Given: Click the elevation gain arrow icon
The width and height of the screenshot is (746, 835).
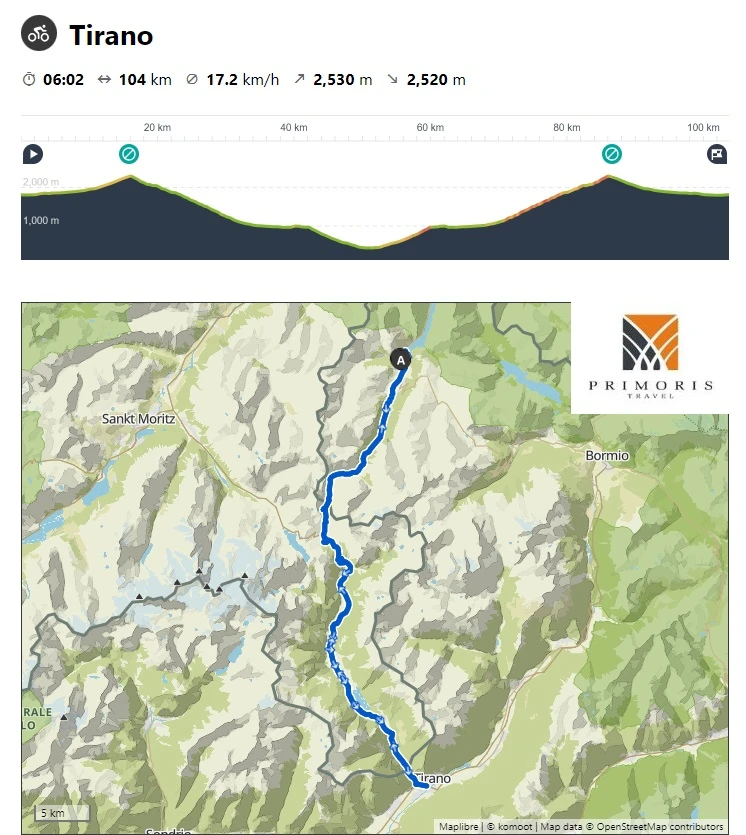Looking at the screenshot, I should click(x=299, y=79).
